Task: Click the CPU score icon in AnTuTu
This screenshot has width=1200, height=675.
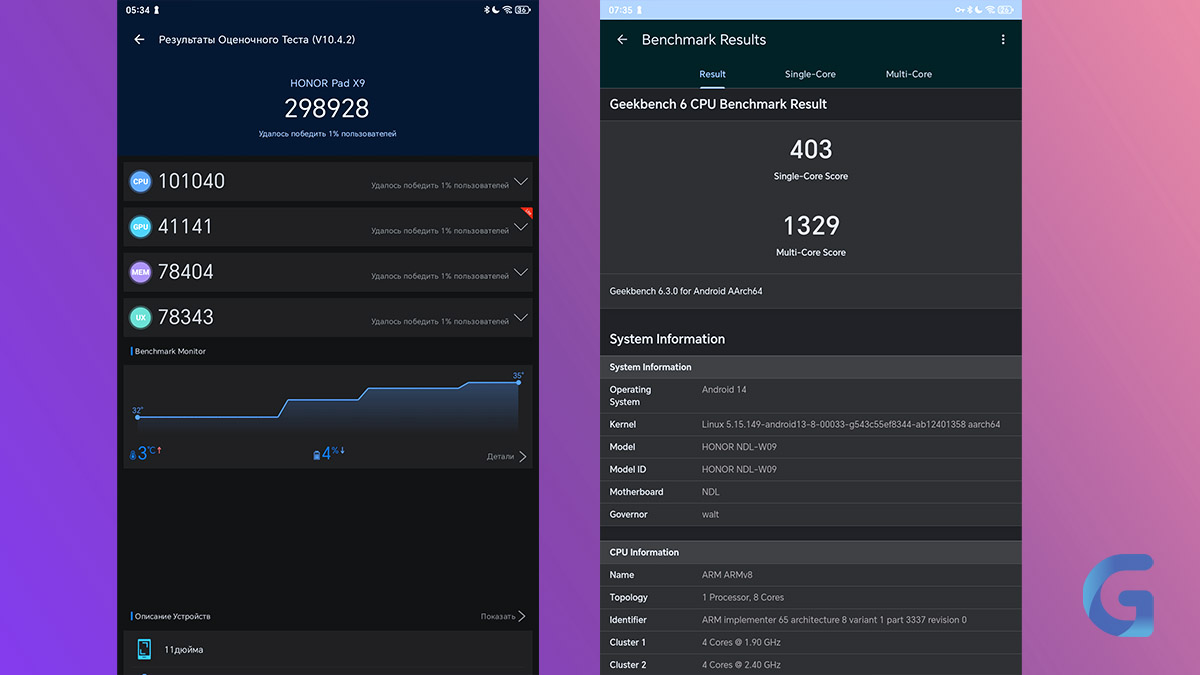Action: [141, 181]
